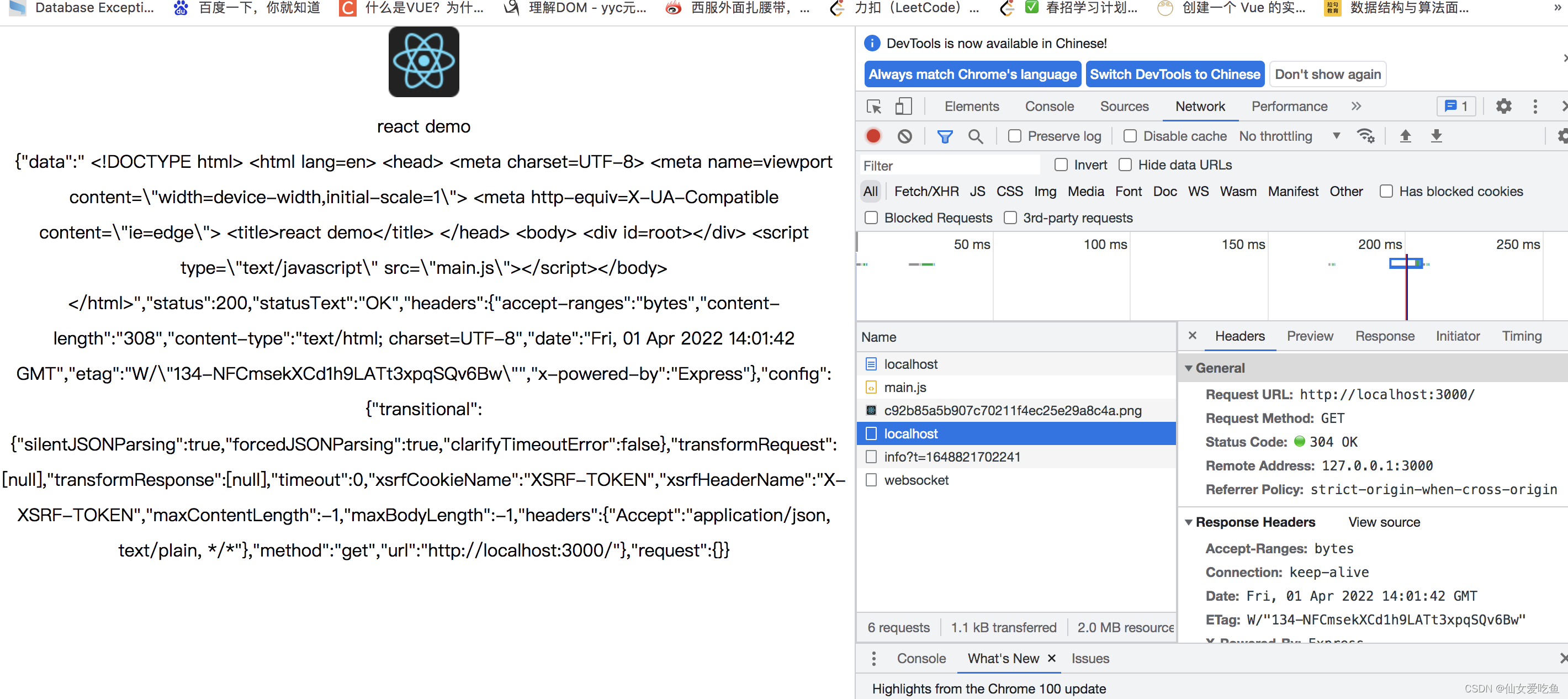Open the spring recruitment study plan bookmark

pyautogui.click(x=1069, y=8)
